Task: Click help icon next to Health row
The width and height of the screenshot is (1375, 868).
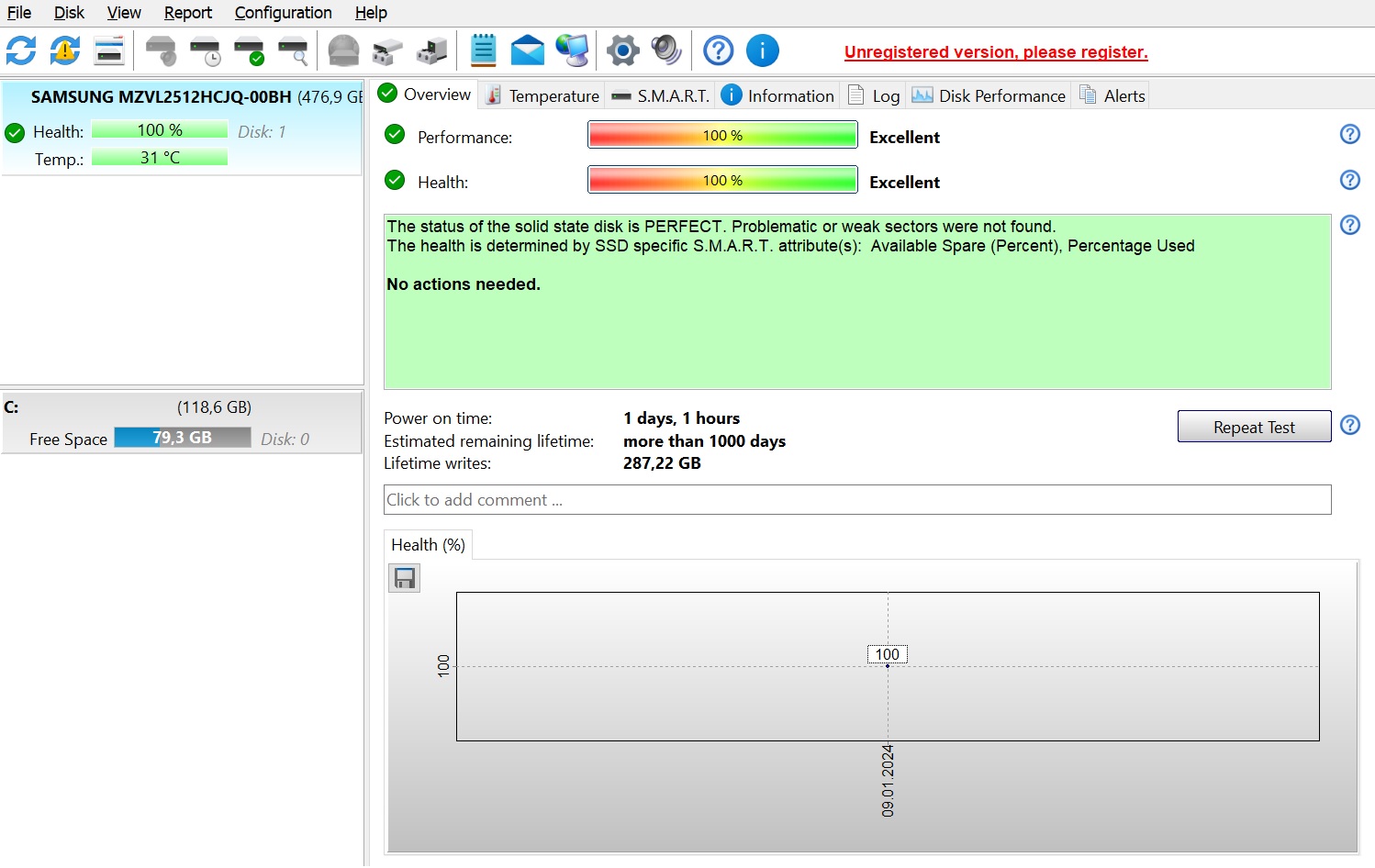Action: tap(1349, 180)
